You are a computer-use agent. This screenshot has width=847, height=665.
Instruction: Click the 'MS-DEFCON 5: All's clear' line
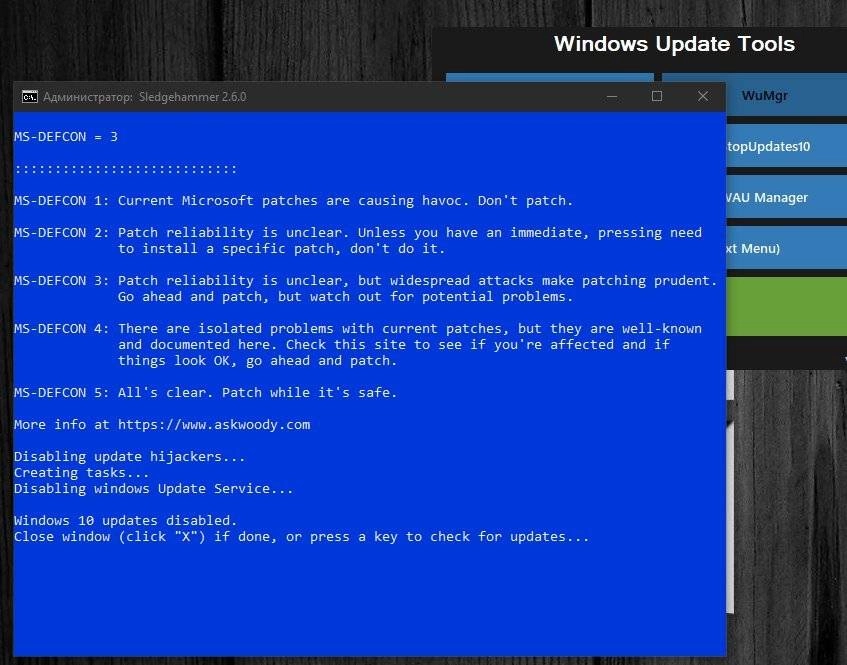click(205, 392)
